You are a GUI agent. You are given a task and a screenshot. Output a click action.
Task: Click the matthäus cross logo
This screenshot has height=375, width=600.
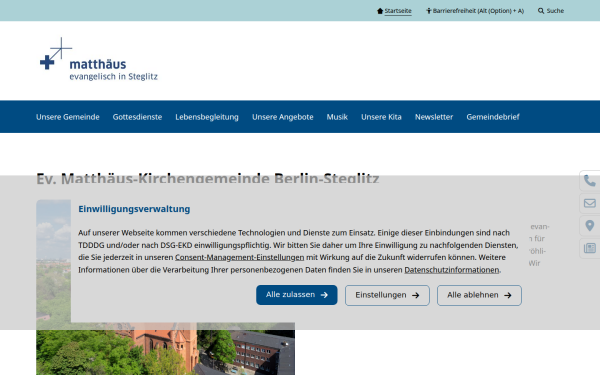click(x=56, y=54)
